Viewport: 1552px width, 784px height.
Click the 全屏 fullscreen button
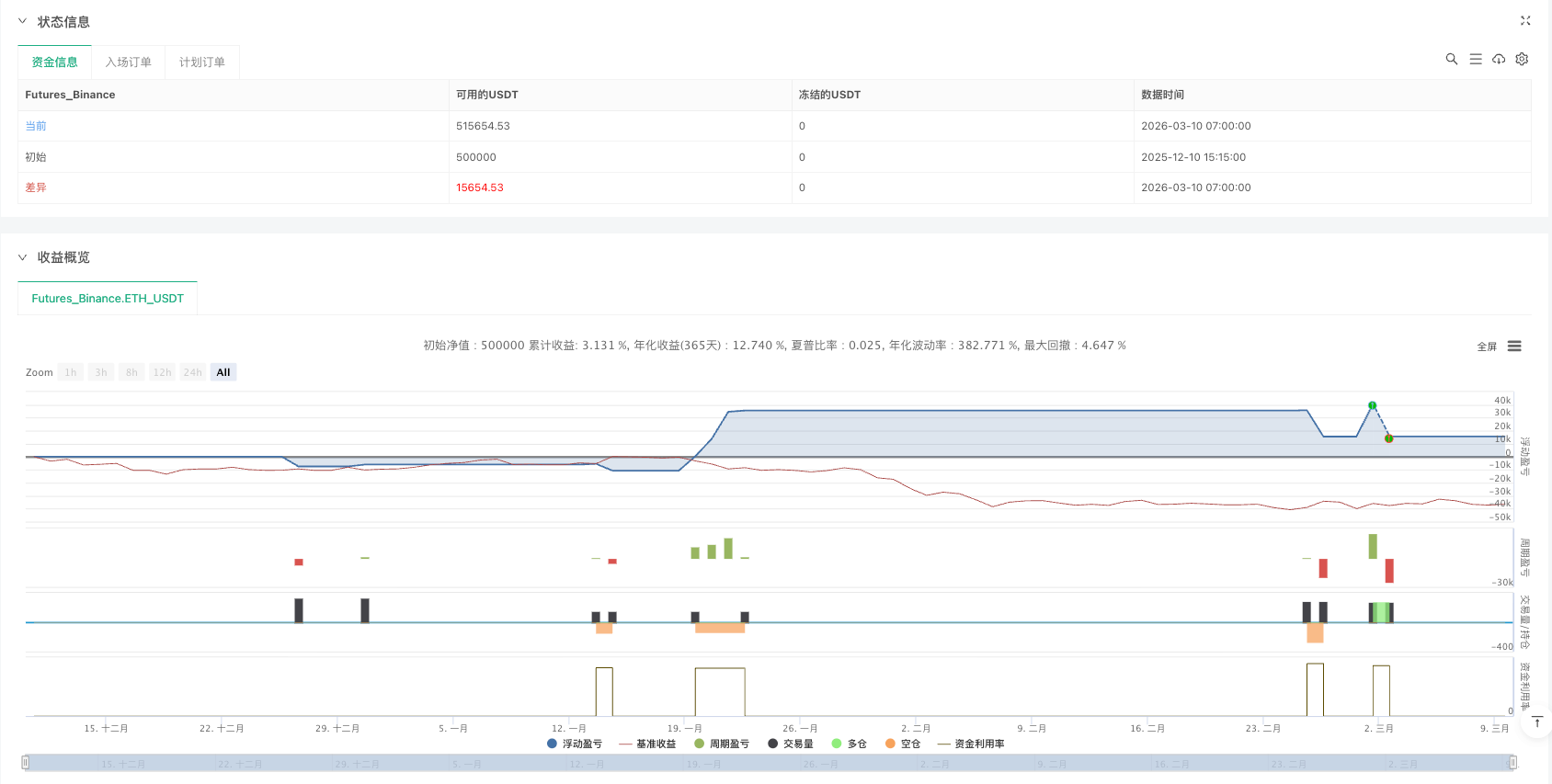pos(1487,347)
